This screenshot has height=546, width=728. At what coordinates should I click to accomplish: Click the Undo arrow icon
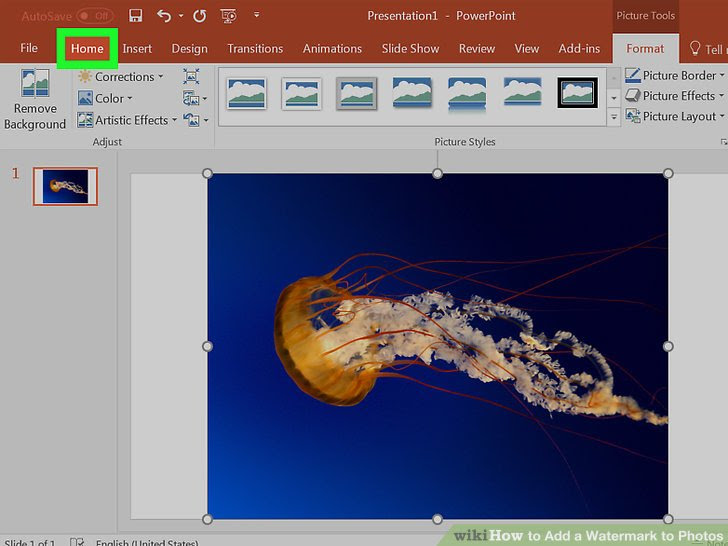point(164,16)
